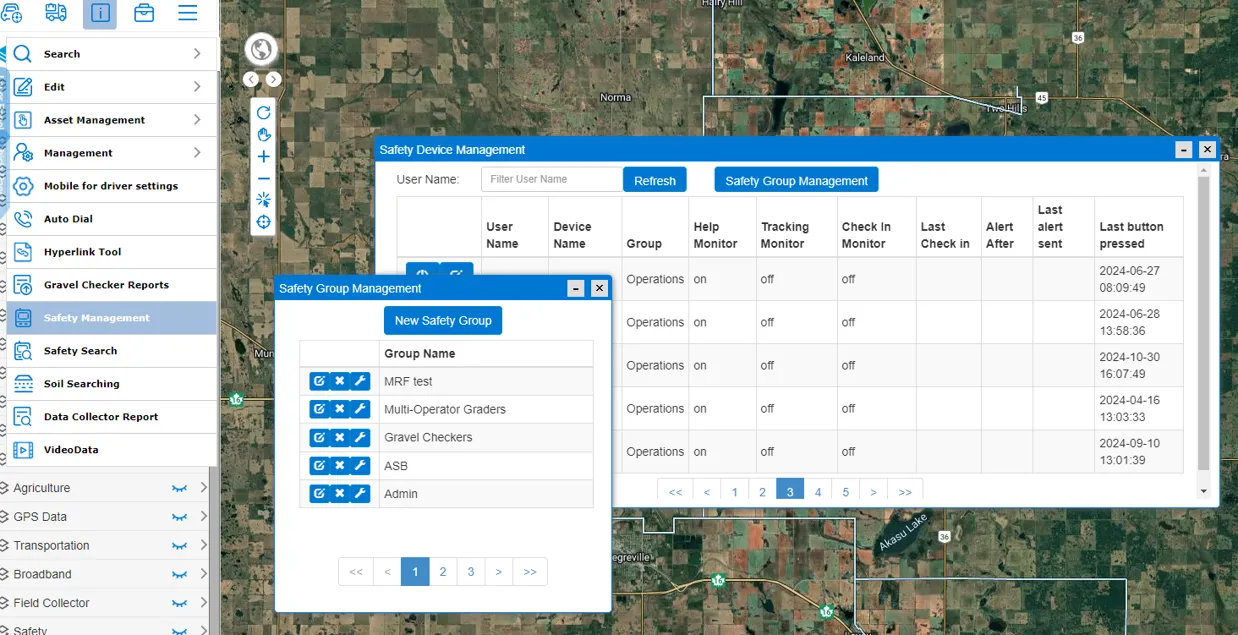Open wrench settings for Gravel Checkers

[x=361, y=437]
